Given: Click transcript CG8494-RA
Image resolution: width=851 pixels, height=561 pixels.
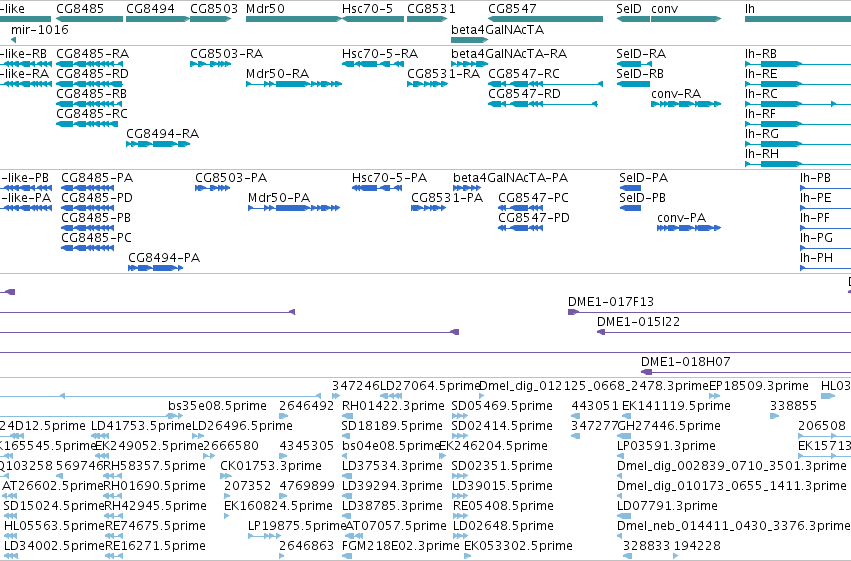Looking at the screenshot, I should click(x=158, y=144).
